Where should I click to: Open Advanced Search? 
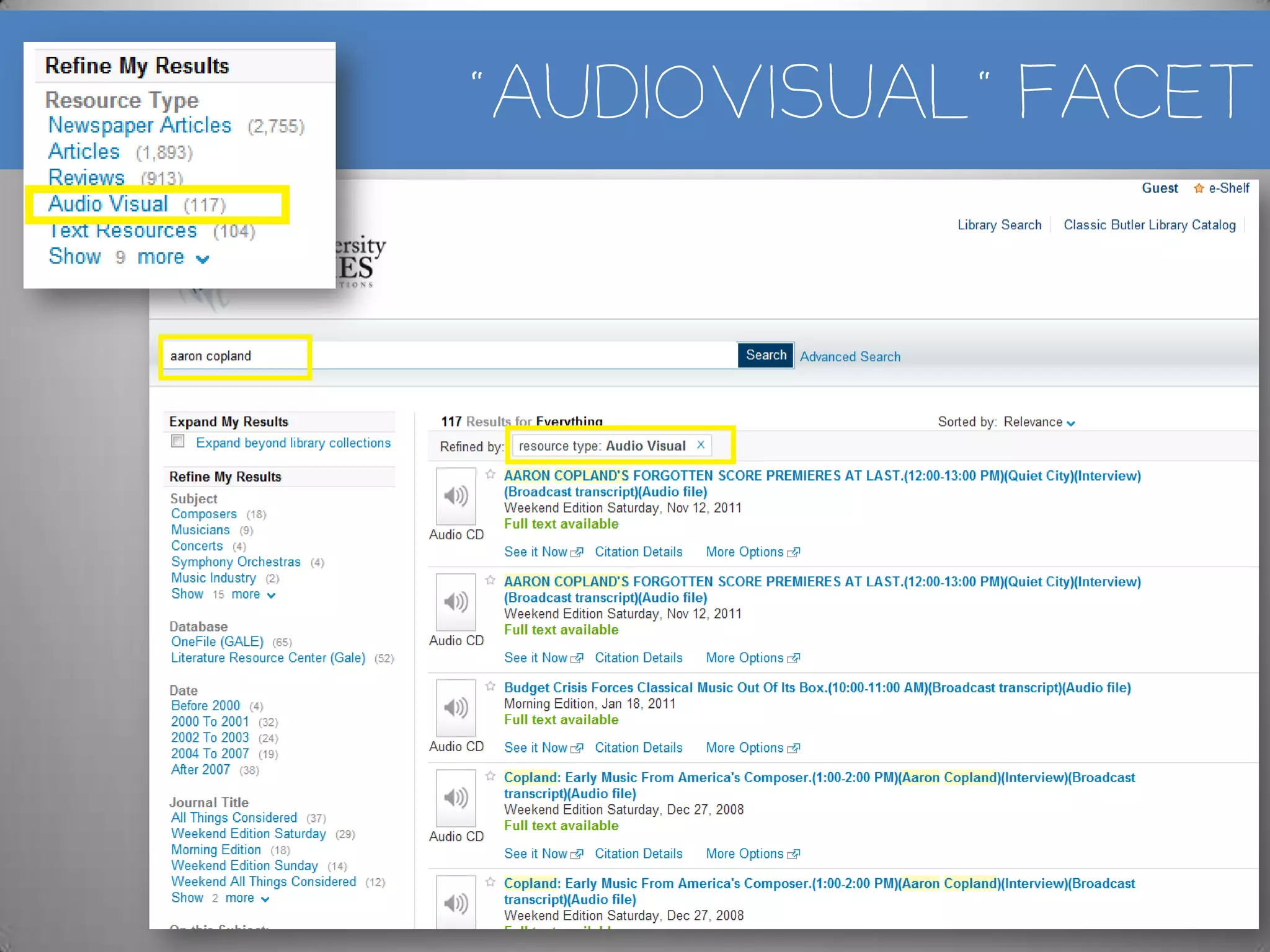[x=850, y=357]
